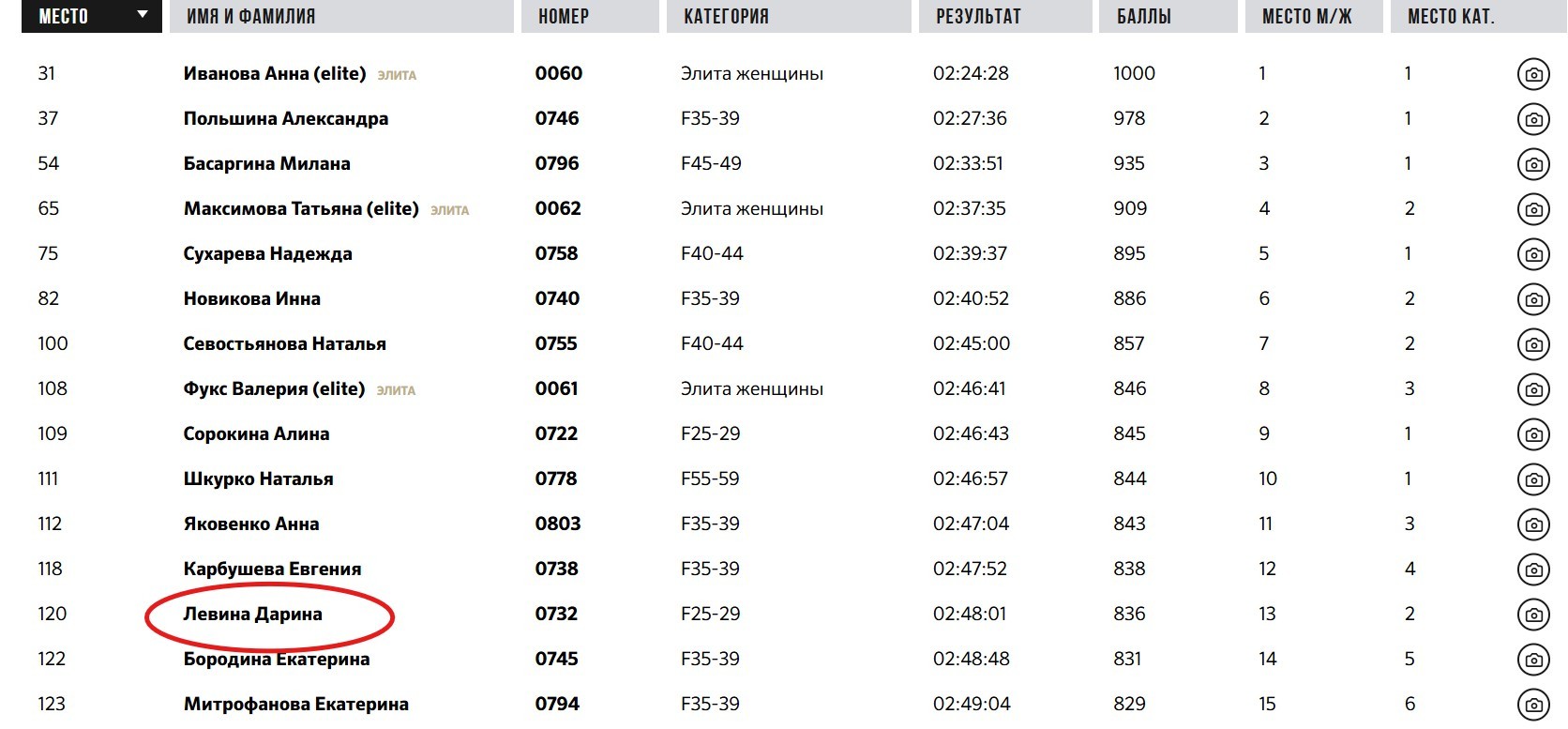Open participant Новикова Инна name link
This screenshot has height=729, width=1568.
point(251,299)
